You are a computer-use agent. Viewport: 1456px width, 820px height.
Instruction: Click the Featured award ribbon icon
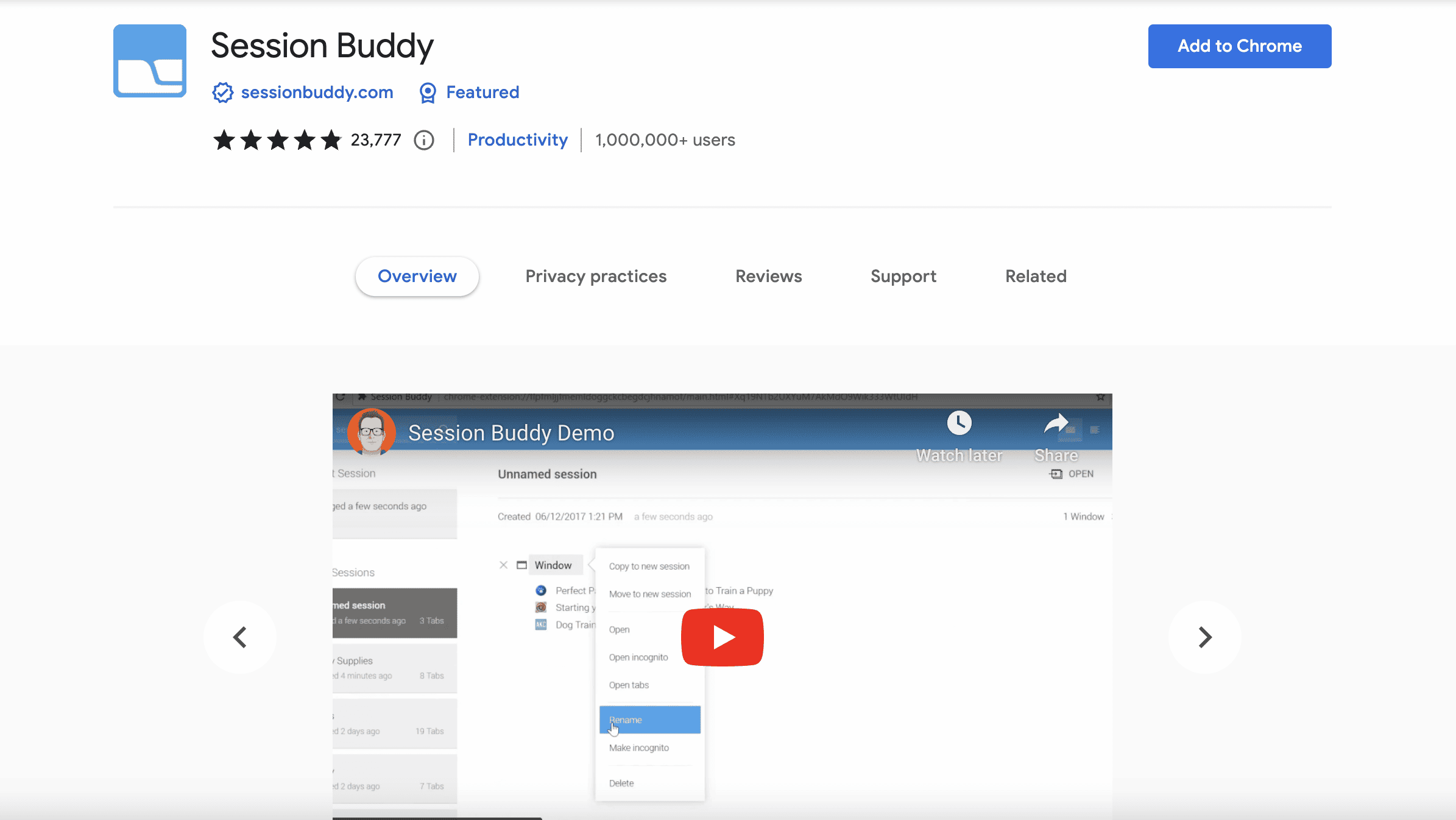[428, 93]
